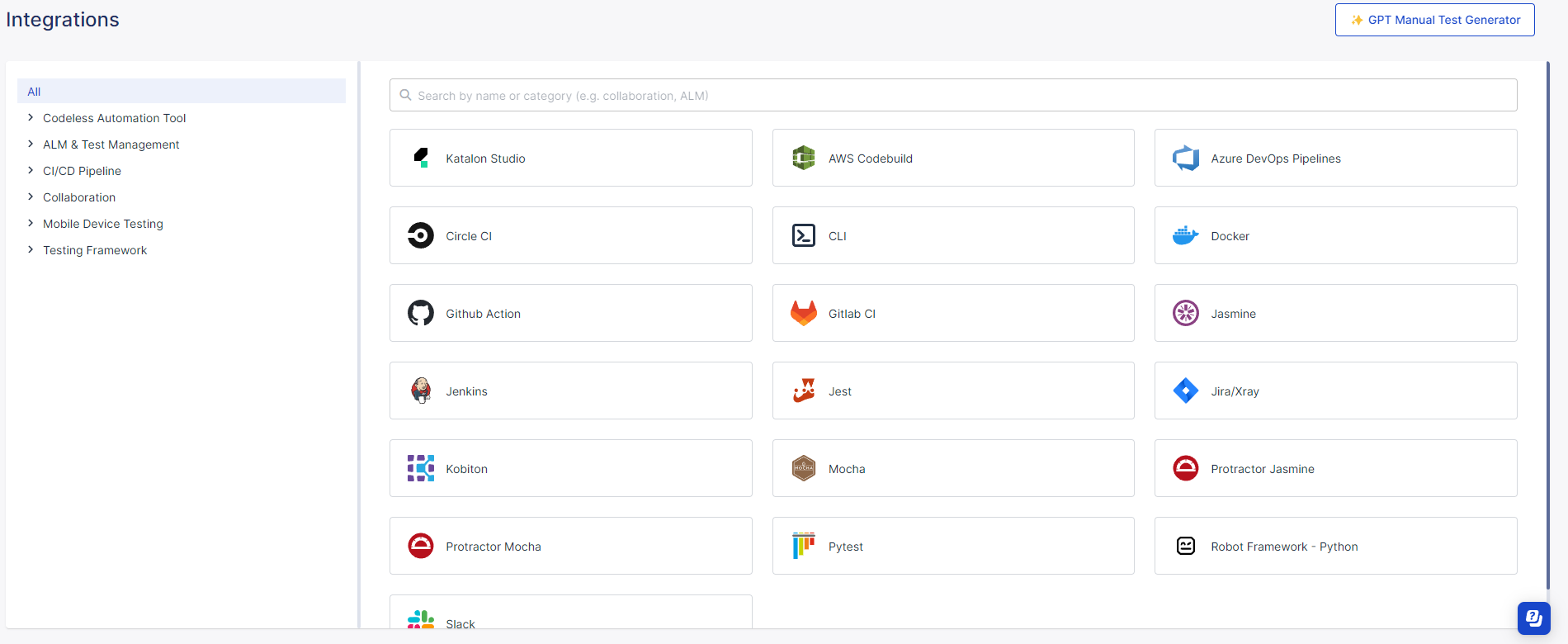Open the help chat widget icon
This screenshot has width=1568, height=644.
click(x=1533, y=618)
